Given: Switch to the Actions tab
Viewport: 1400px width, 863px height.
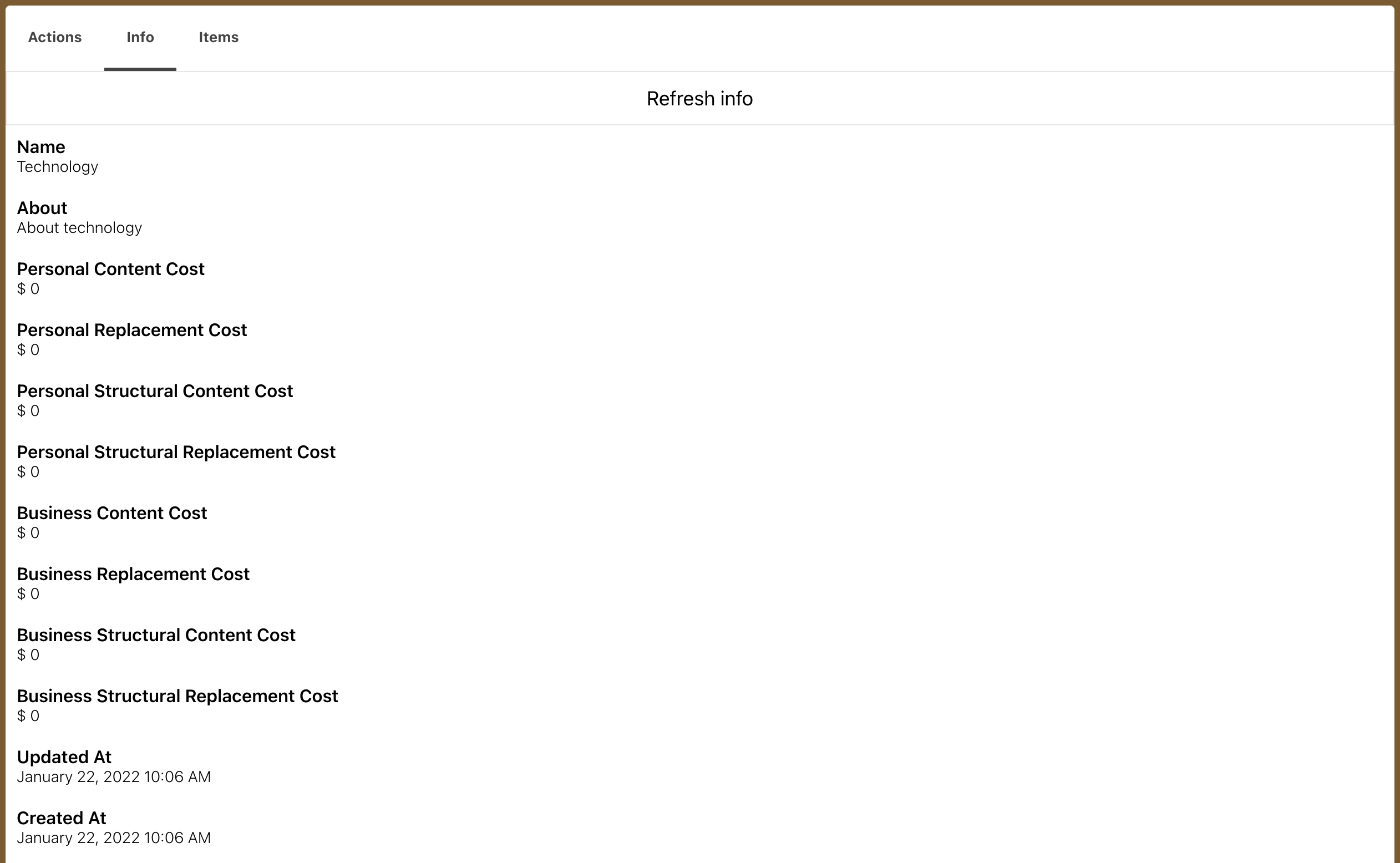Looking at the screenshot, I should point(55,38).
